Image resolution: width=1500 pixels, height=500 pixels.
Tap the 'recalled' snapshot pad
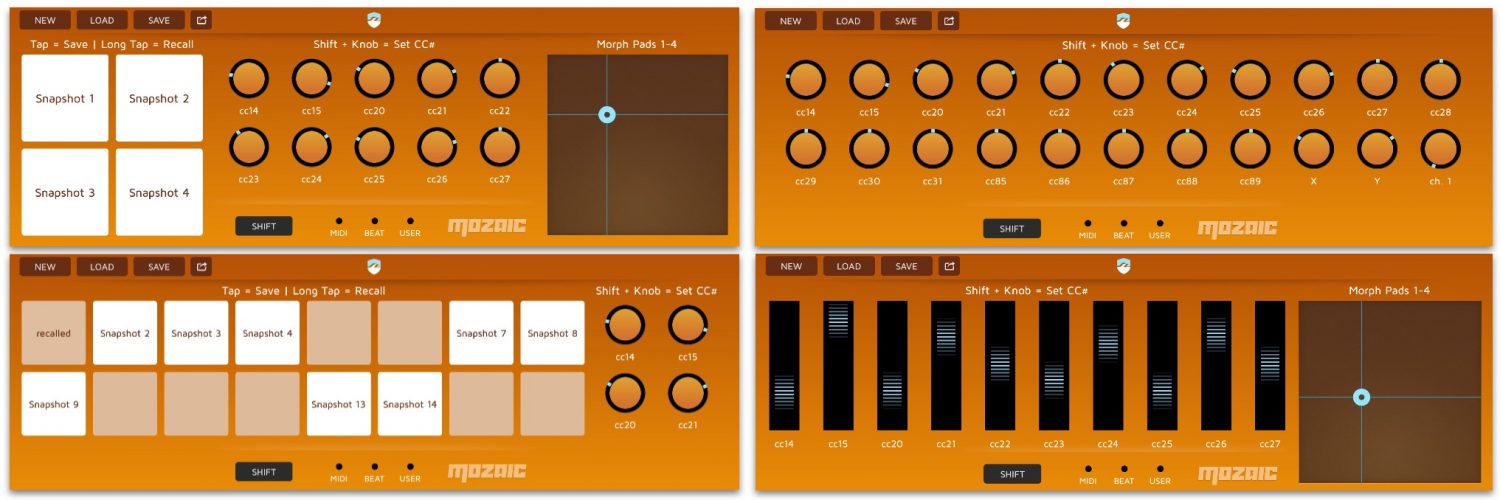[54, 333]
